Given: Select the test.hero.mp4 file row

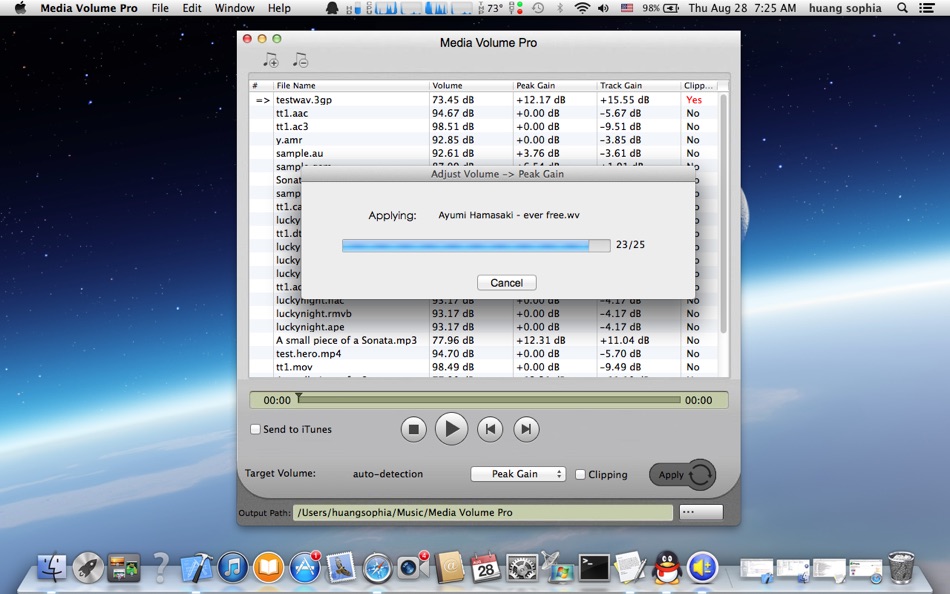Looking at the screenshot, I should 483,353.
